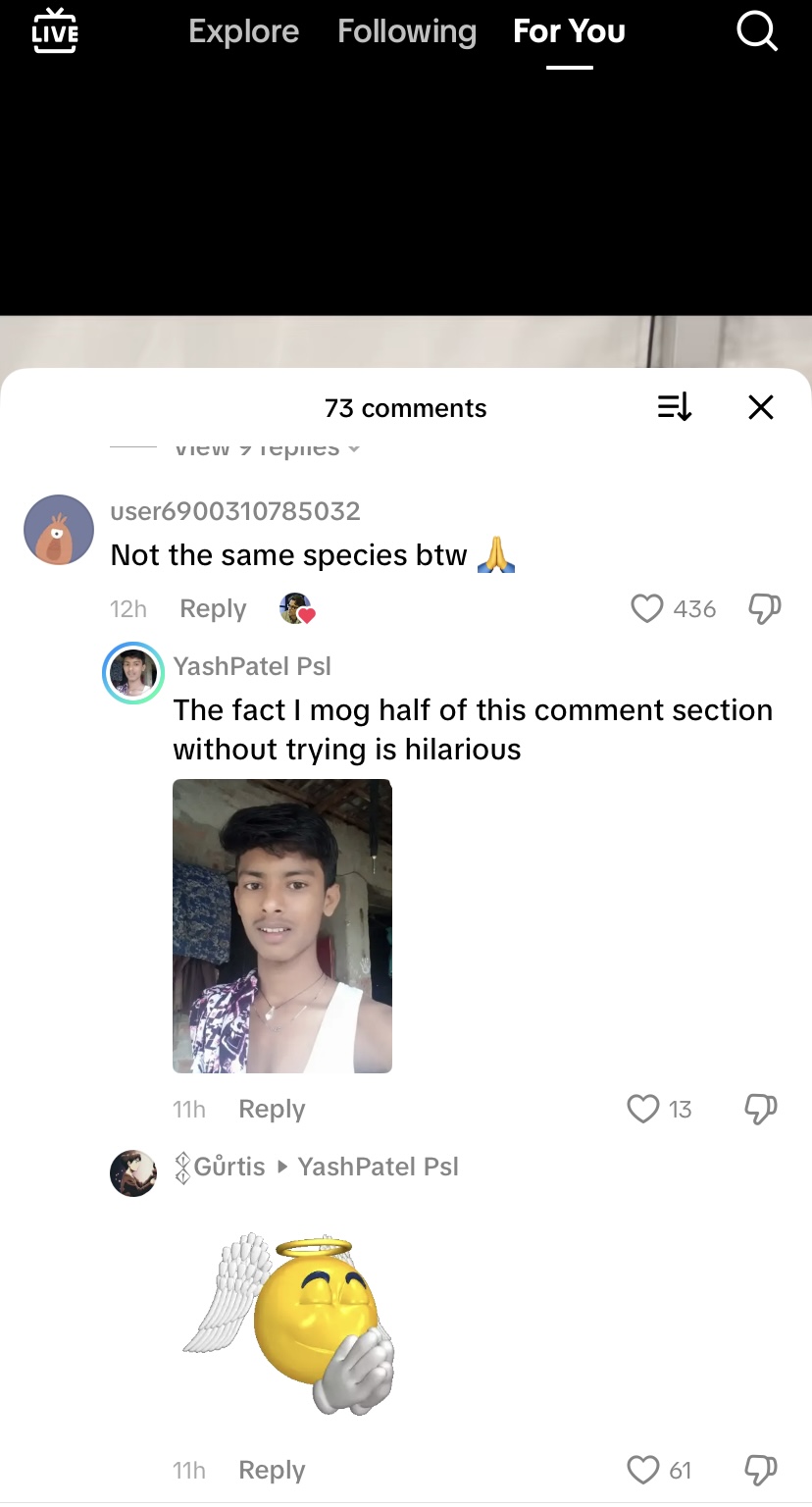Switch to the Following tab
The image size is (812, 1507).
point(407,31)
